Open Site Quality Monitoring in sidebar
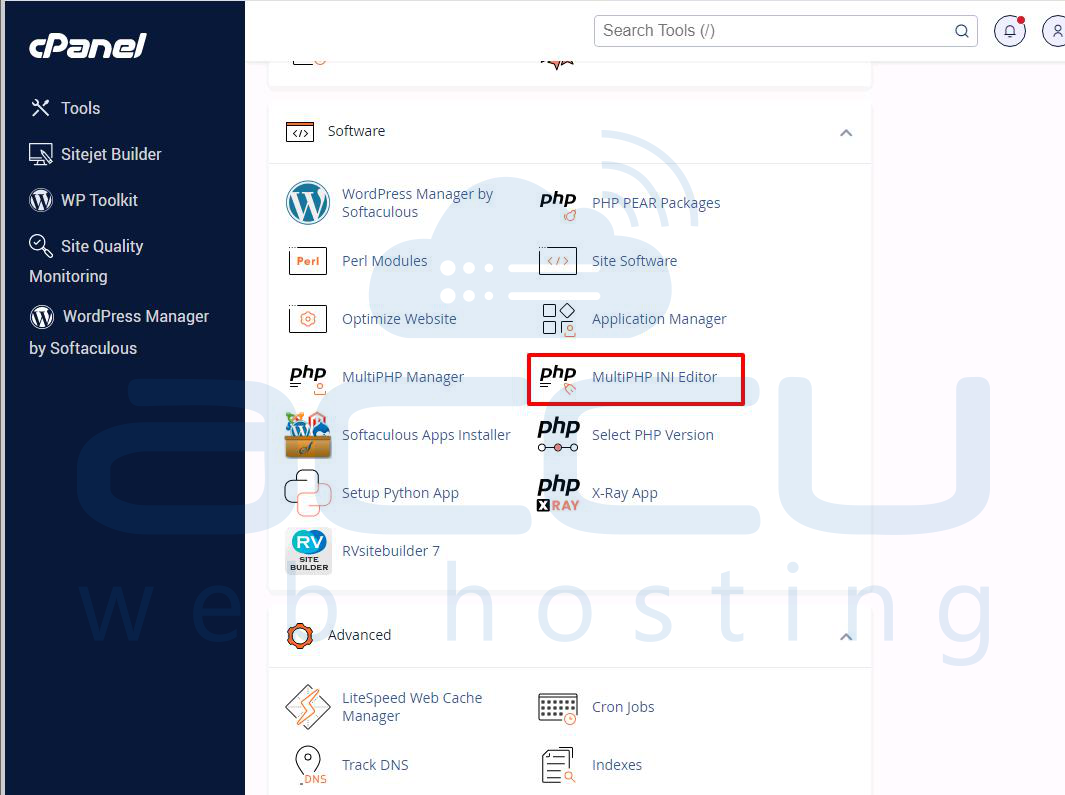 [86, 261]
